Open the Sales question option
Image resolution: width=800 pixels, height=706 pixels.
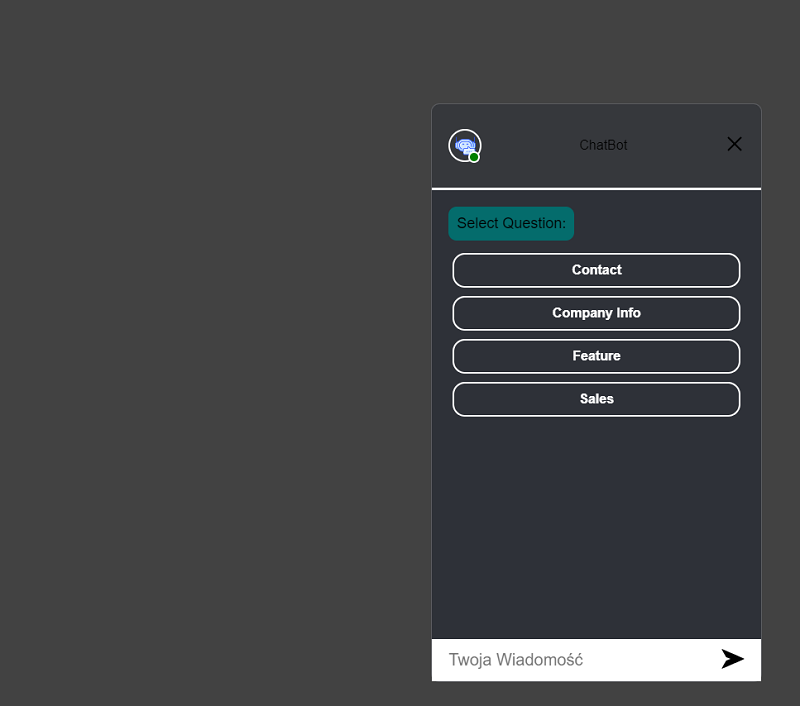point(596,399)
